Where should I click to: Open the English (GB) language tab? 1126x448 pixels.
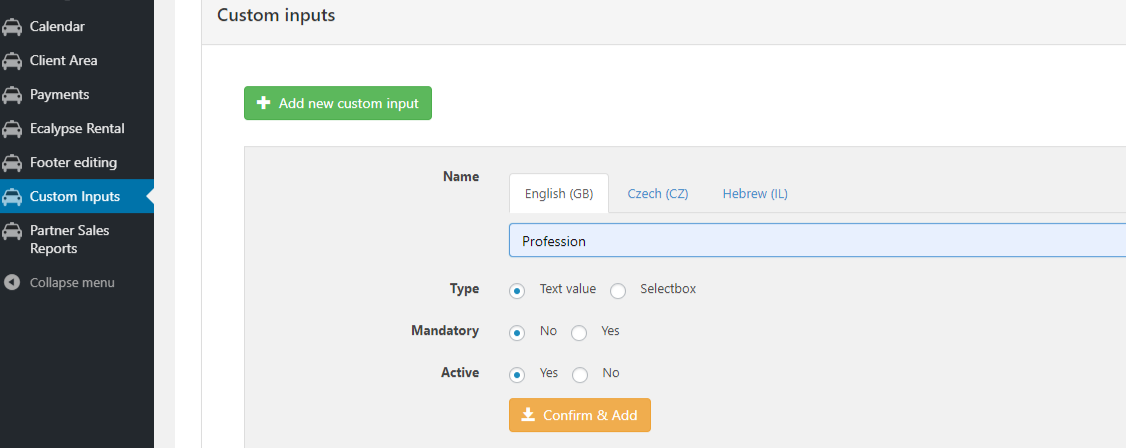[559, 194]
